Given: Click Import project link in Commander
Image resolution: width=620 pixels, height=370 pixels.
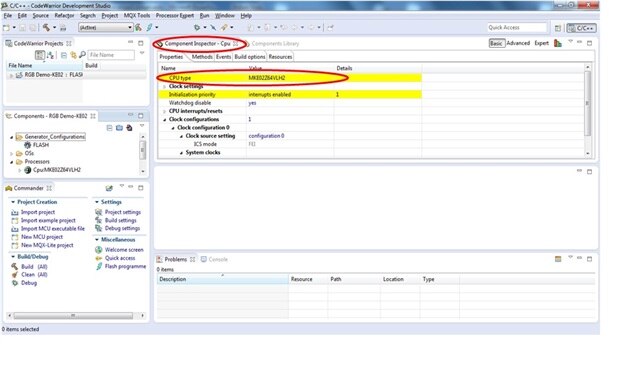Looking at the screenshot, I should (38, 212).
